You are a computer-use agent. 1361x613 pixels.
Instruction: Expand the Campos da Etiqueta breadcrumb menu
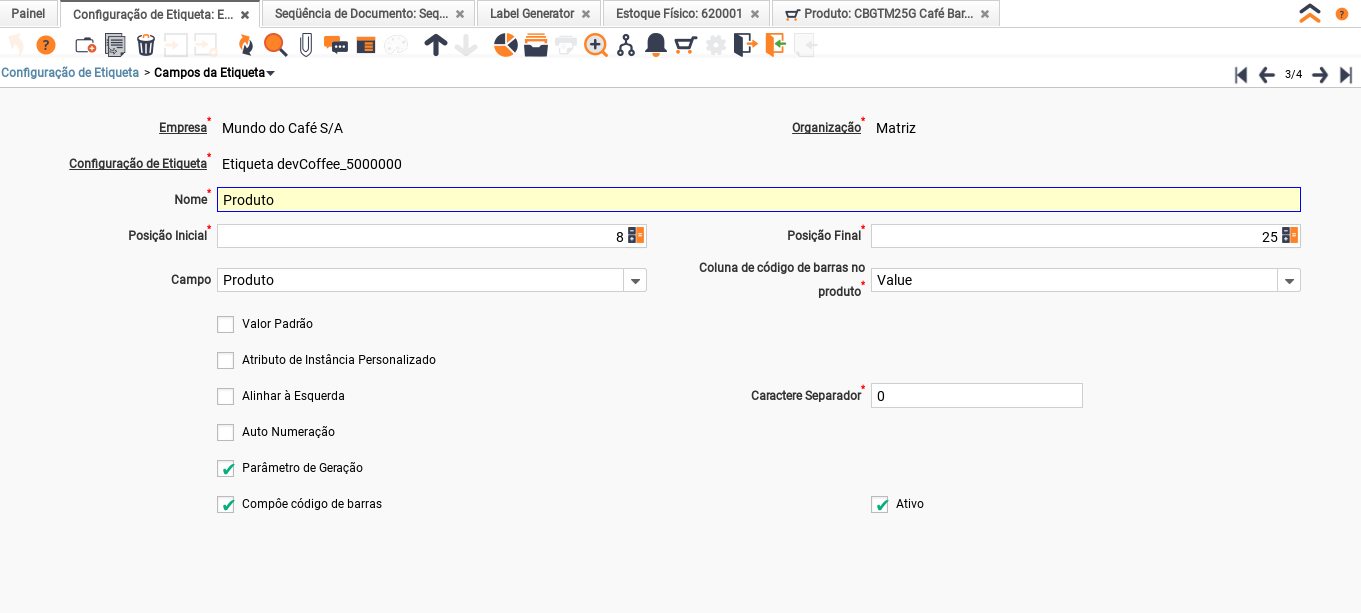click(271, 73)
